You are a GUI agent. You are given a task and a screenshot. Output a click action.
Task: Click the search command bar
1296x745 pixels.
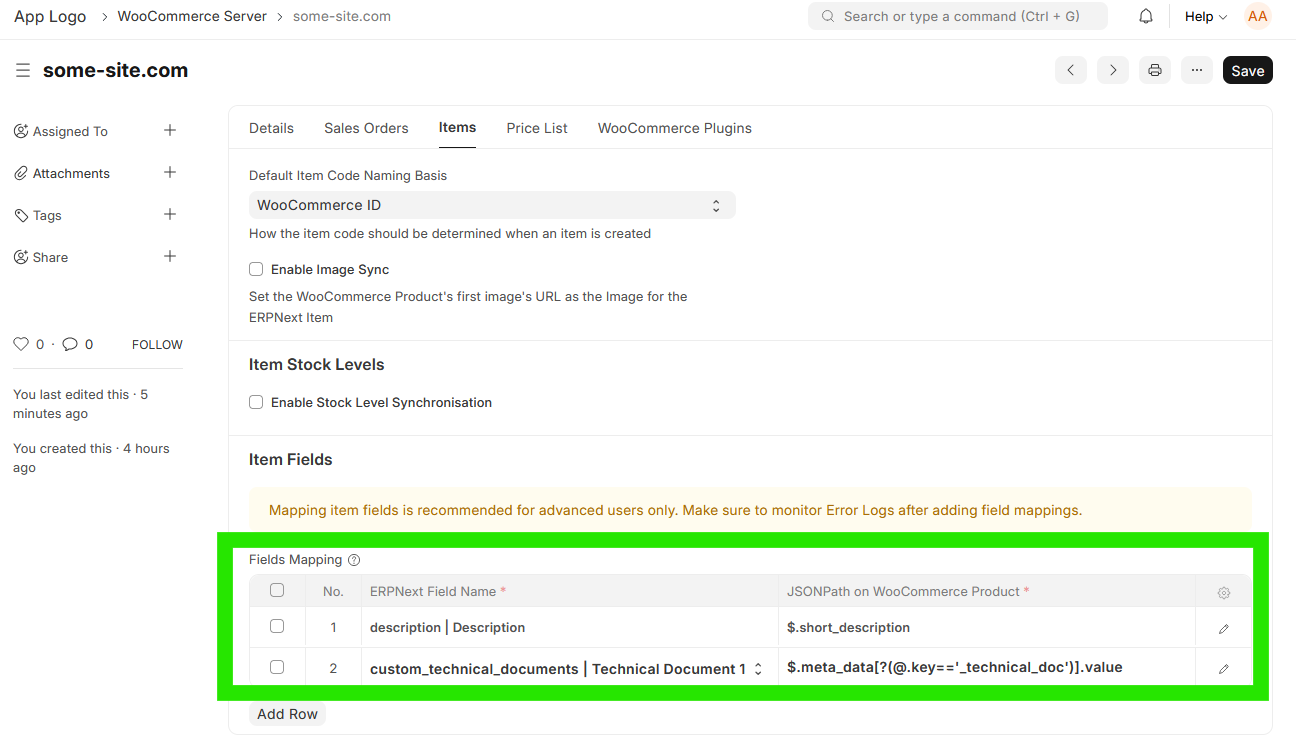(957, 16)
